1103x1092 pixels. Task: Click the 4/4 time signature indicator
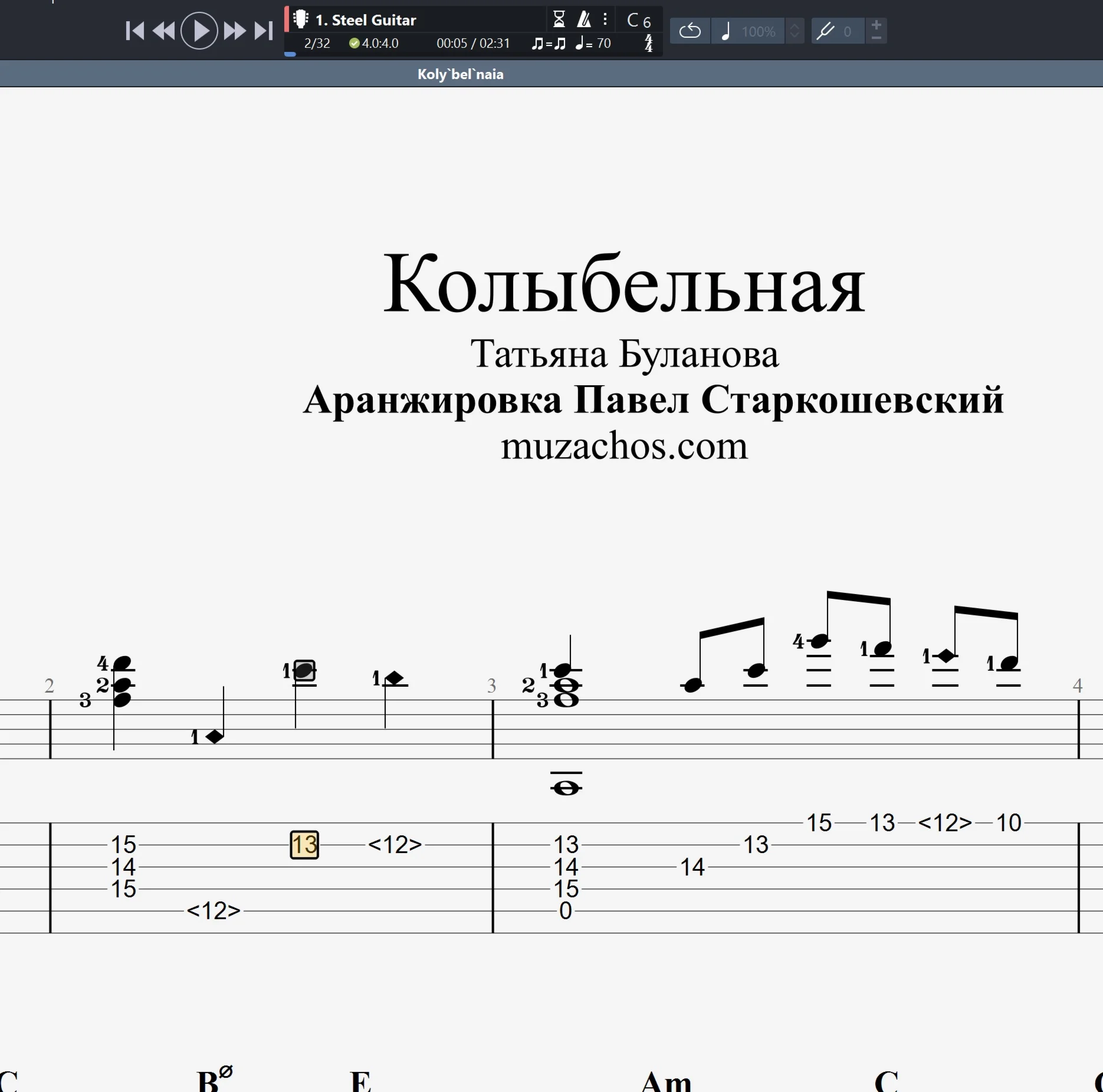pyautogui.click(x=649, y=44)
